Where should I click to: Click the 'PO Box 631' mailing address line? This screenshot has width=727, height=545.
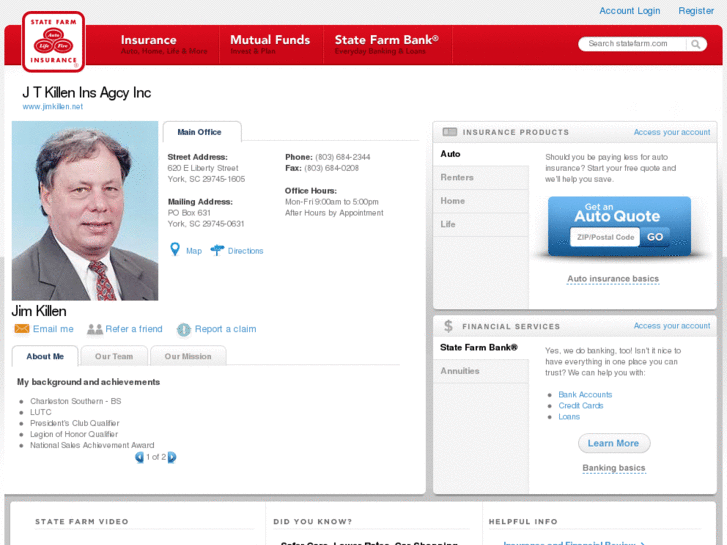click(189, 213)
